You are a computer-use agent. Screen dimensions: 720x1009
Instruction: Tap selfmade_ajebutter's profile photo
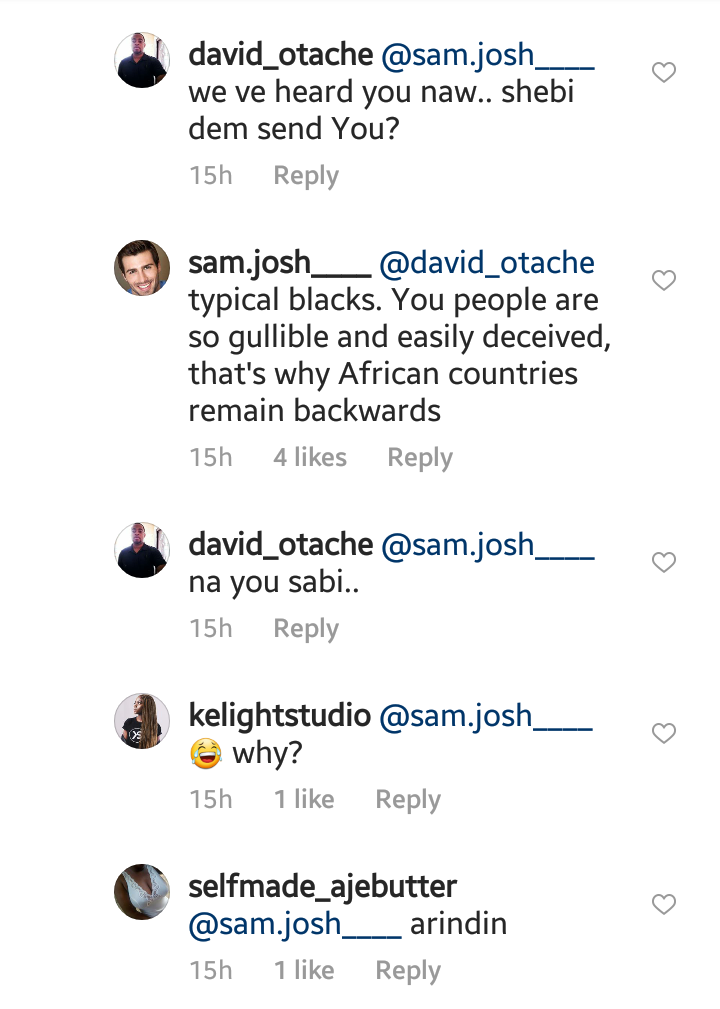(142, 891)
